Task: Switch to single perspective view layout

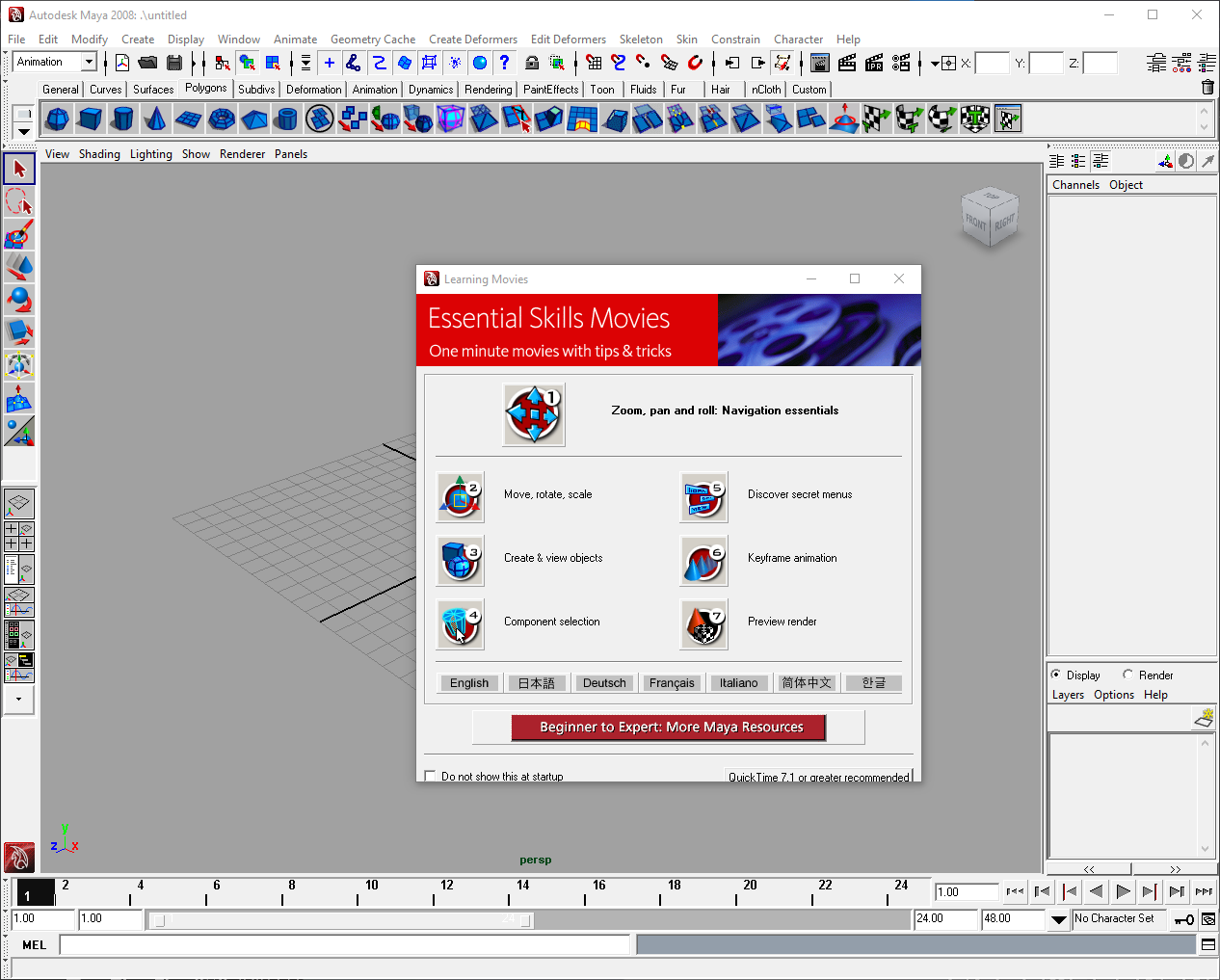Action: click(x=19, y=504)
